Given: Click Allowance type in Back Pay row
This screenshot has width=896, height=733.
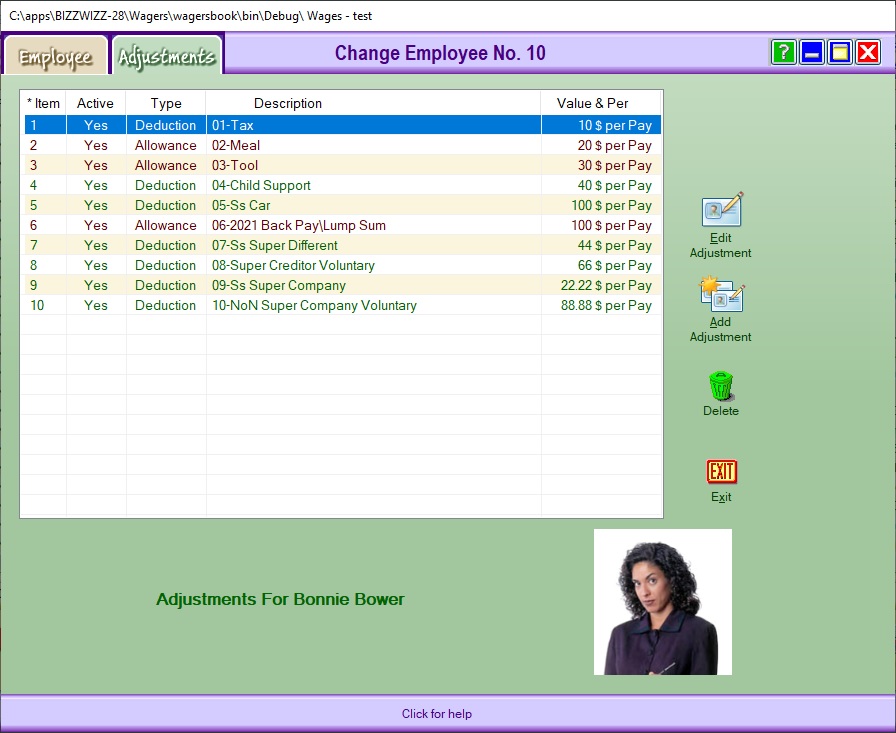Looking at the screenshot, I should (x=166, y=225).
